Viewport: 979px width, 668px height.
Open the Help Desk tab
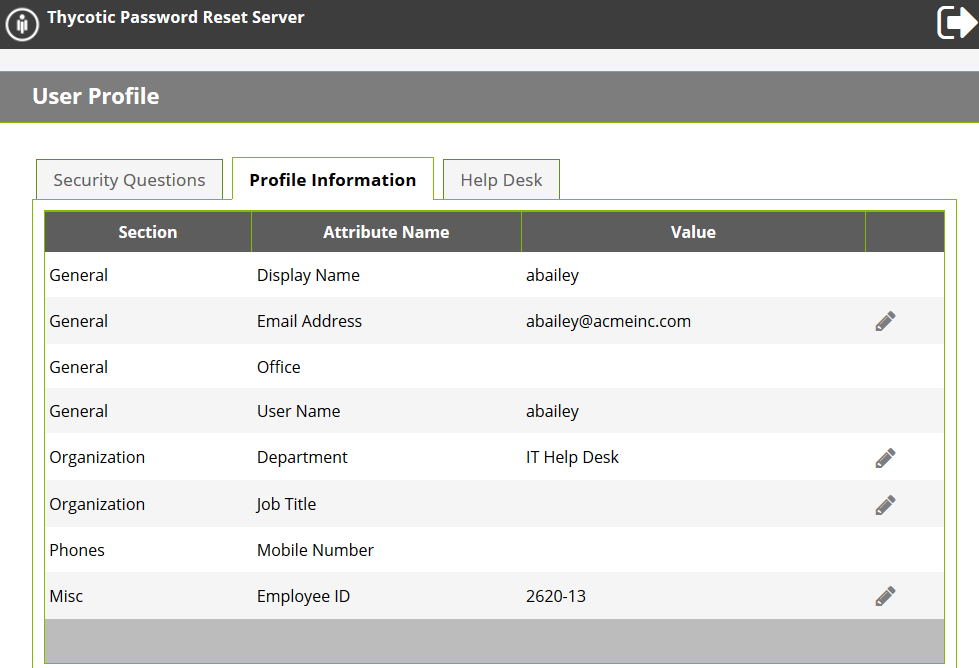point(501,180)
